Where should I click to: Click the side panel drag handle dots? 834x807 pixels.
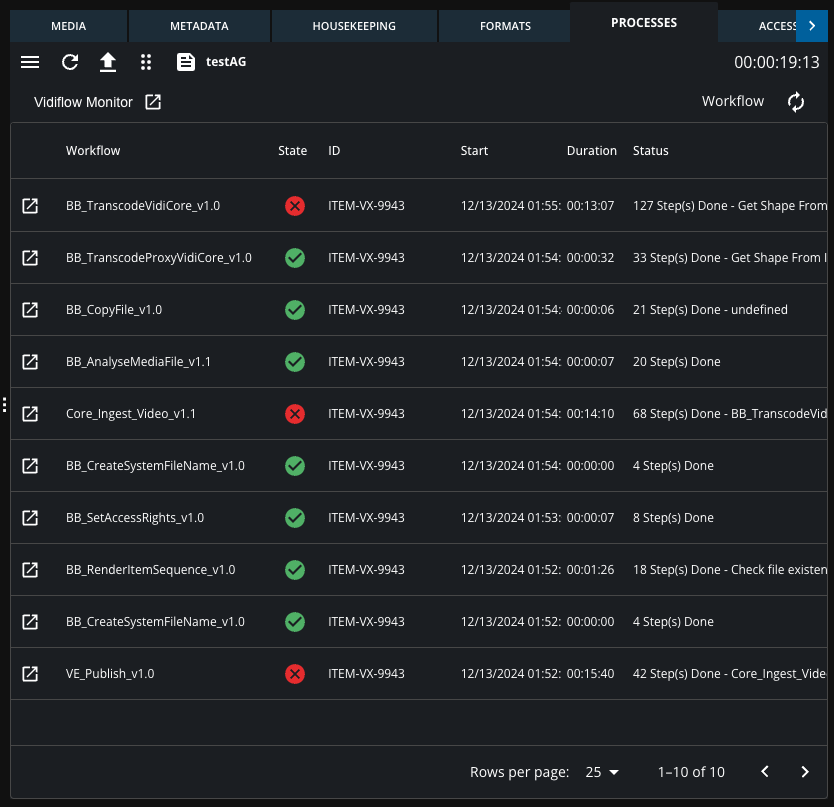click(x=4, y=404)
